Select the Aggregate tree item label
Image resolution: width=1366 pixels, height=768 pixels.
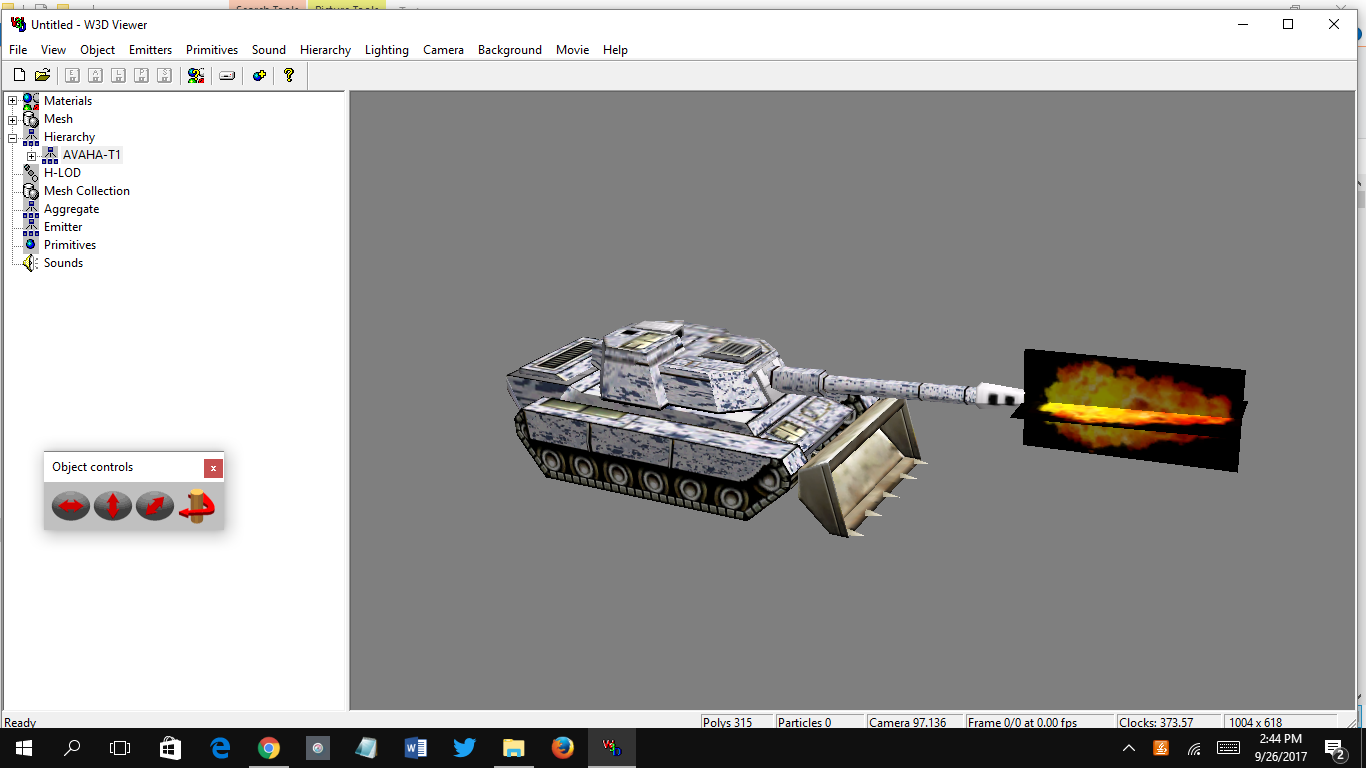pyautogui.click(x=71, y=209)
